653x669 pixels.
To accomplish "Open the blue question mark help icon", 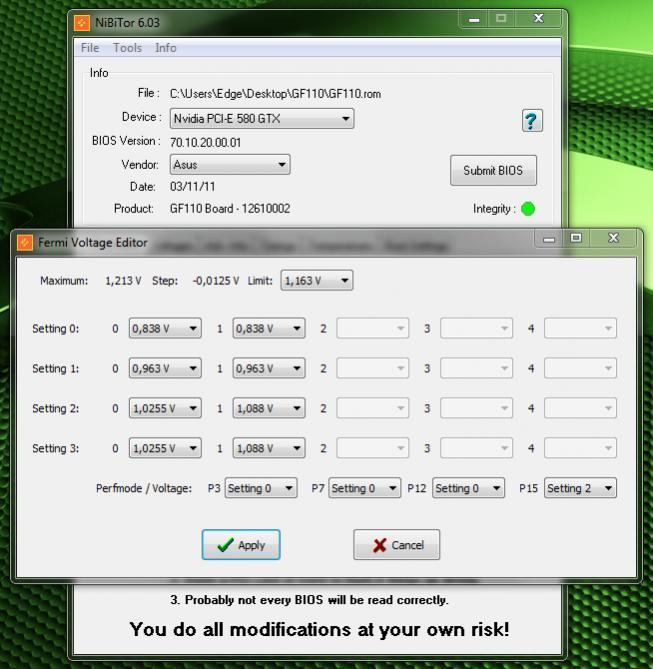I will point(532,121).
